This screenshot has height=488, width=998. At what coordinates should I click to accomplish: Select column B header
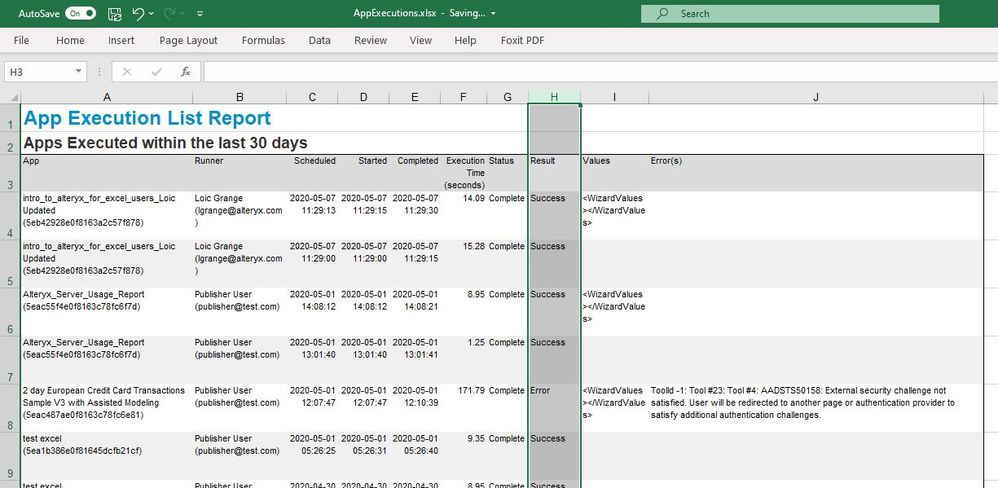(x=239, y=97)
